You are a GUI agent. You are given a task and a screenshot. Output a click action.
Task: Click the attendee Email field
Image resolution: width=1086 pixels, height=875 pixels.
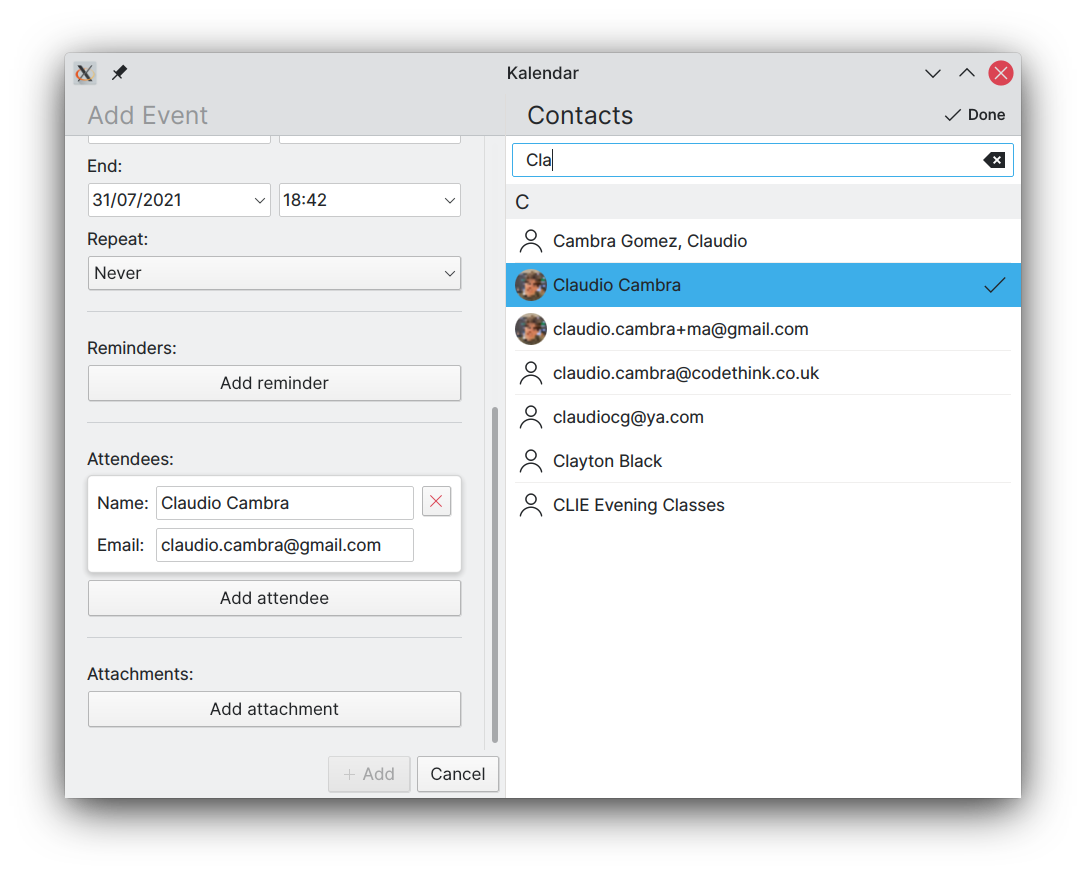tap(285, 545)
